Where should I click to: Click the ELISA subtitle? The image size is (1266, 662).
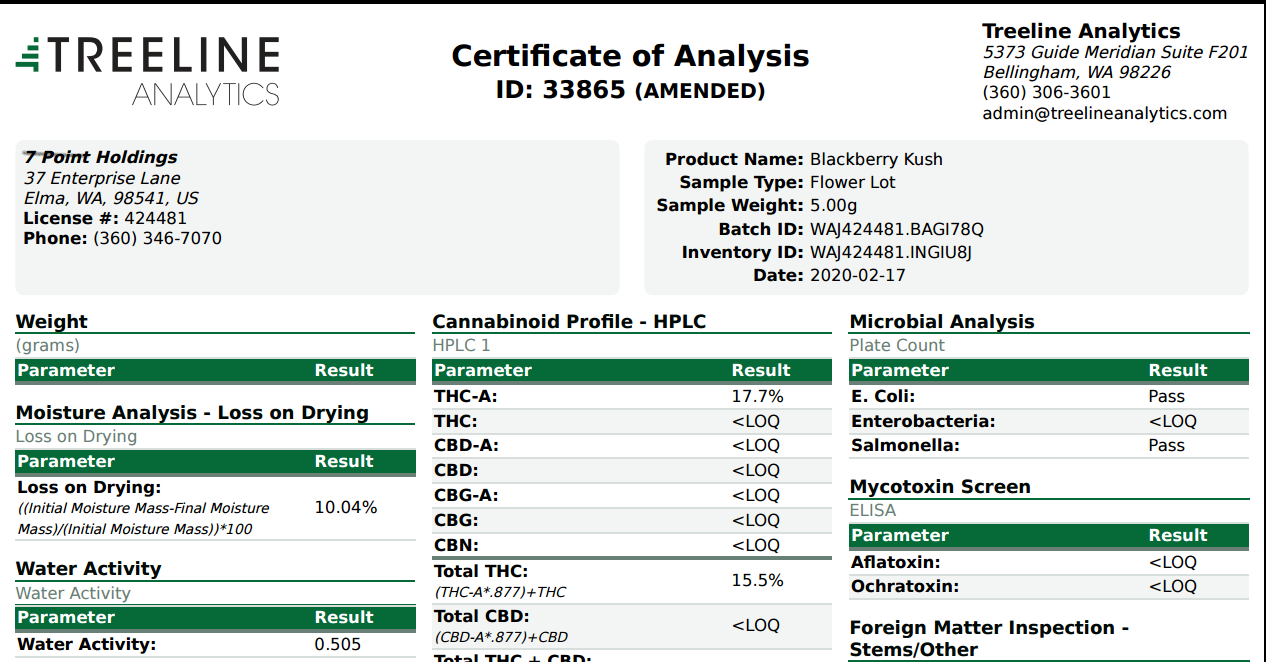click(873, 510)
